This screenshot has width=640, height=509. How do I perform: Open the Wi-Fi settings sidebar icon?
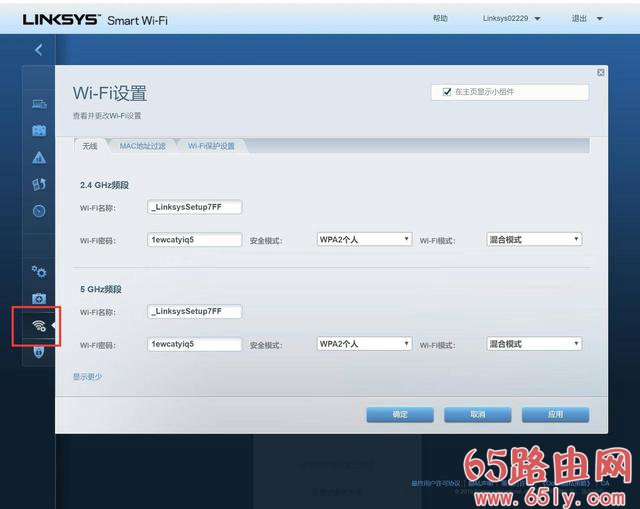click(39, 326)
